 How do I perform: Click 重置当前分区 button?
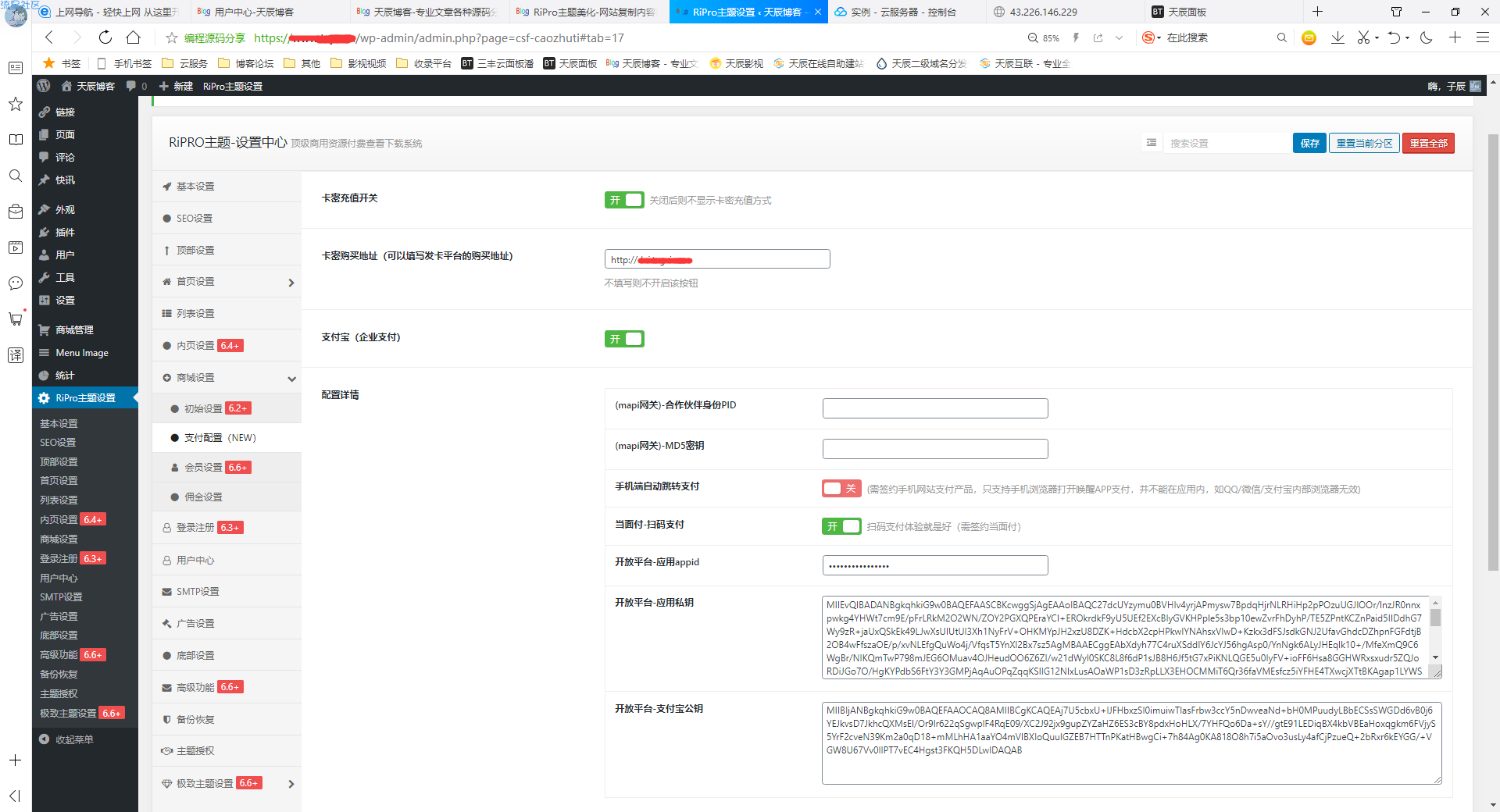(1364, 143)
